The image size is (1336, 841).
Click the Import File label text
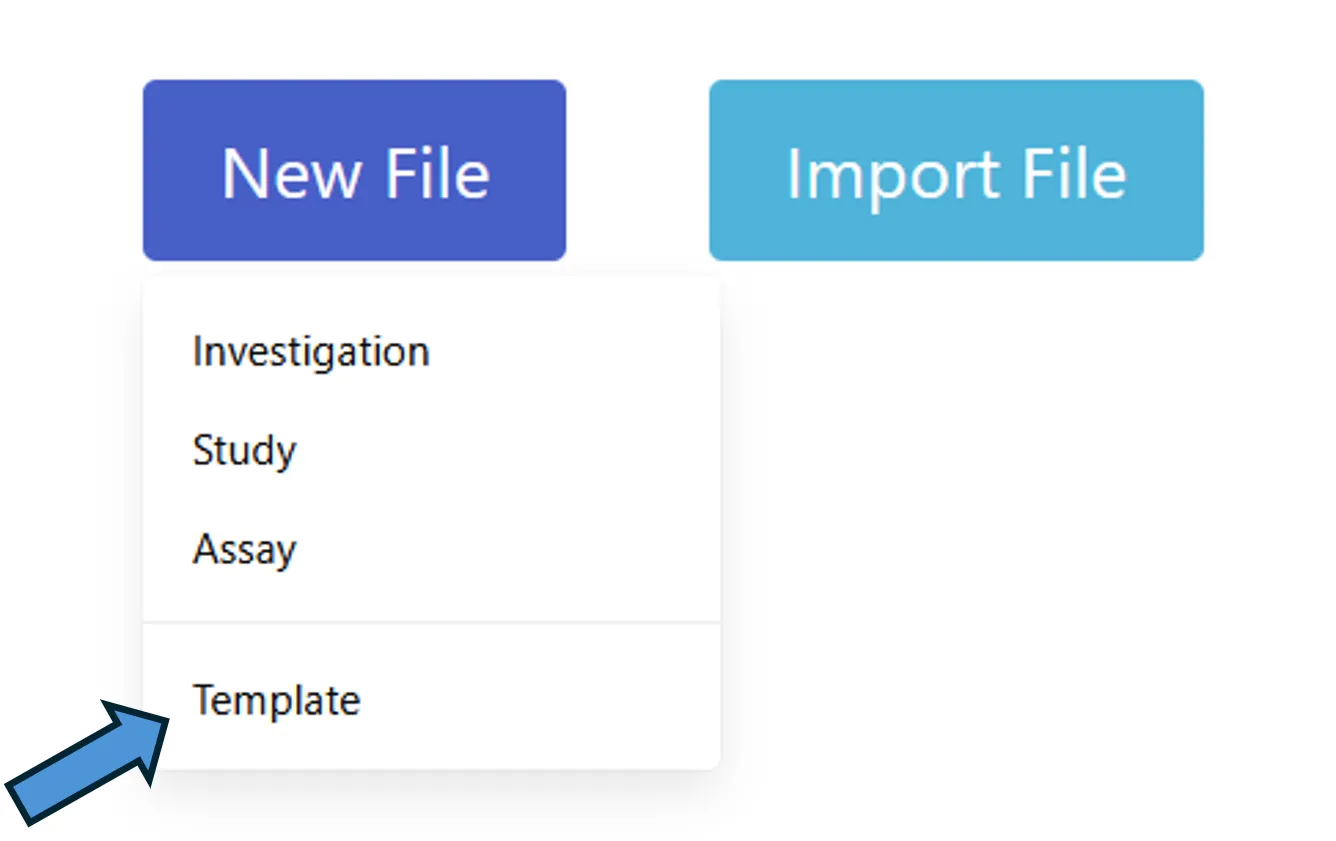[956, 174]
